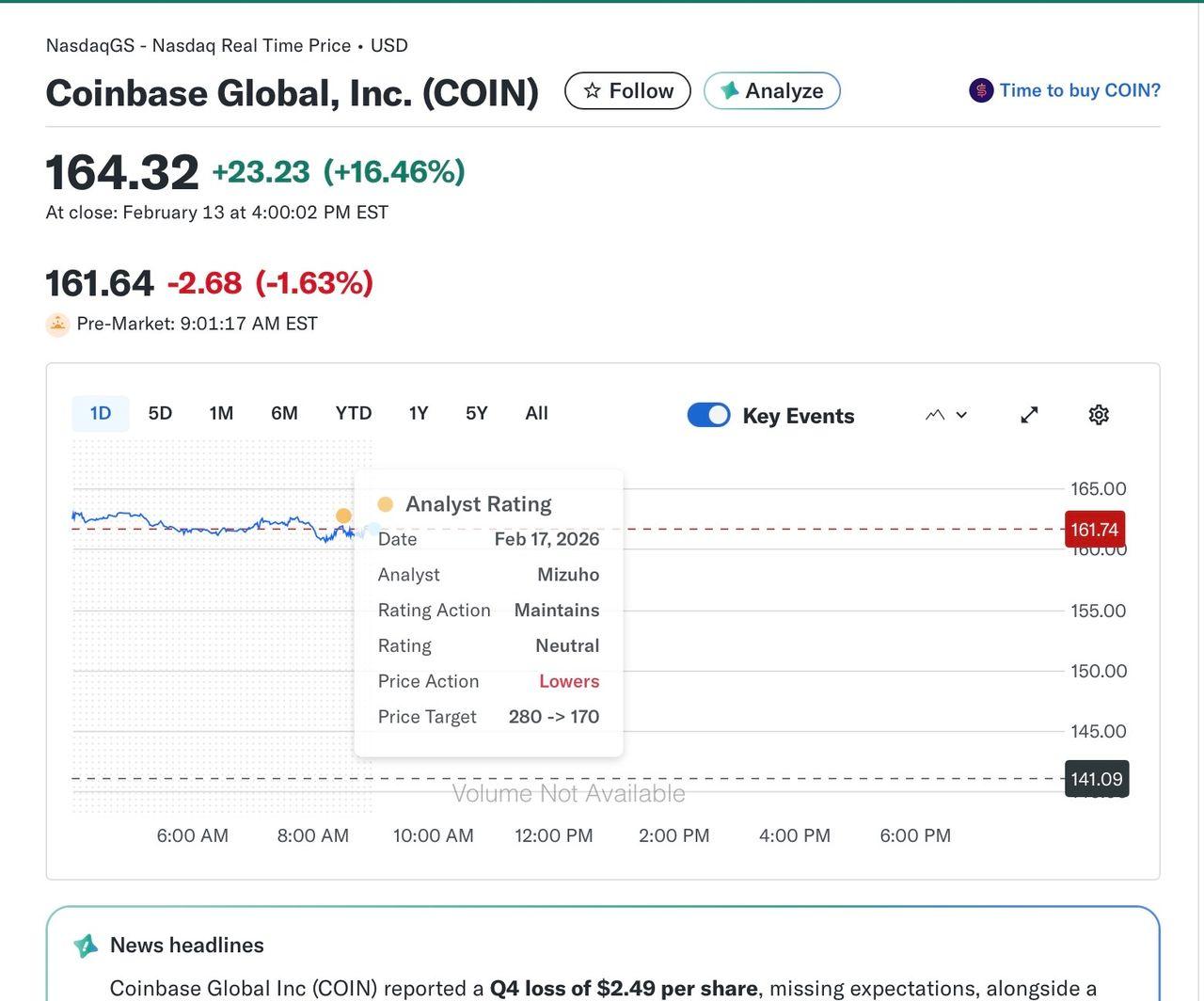
Task: Click the purple dollar sign icon
Action: [x=981, y=90]
